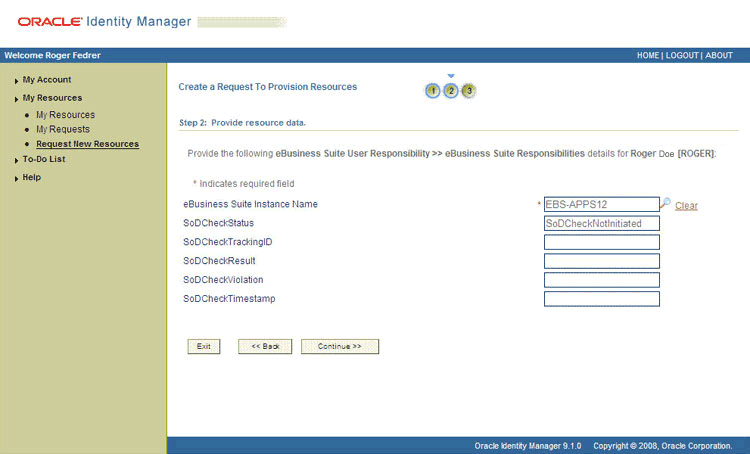This screenshot has width=750, height=454.
Task: Focus the SoDCheckTrackingID field
Action: coord(602,242)
